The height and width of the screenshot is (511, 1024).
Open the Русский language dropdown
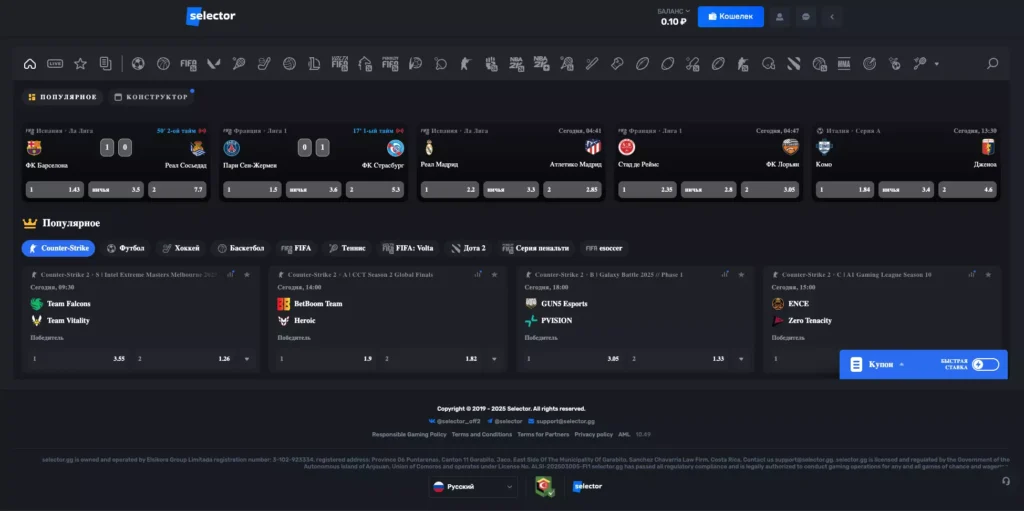tap(473, 486)
